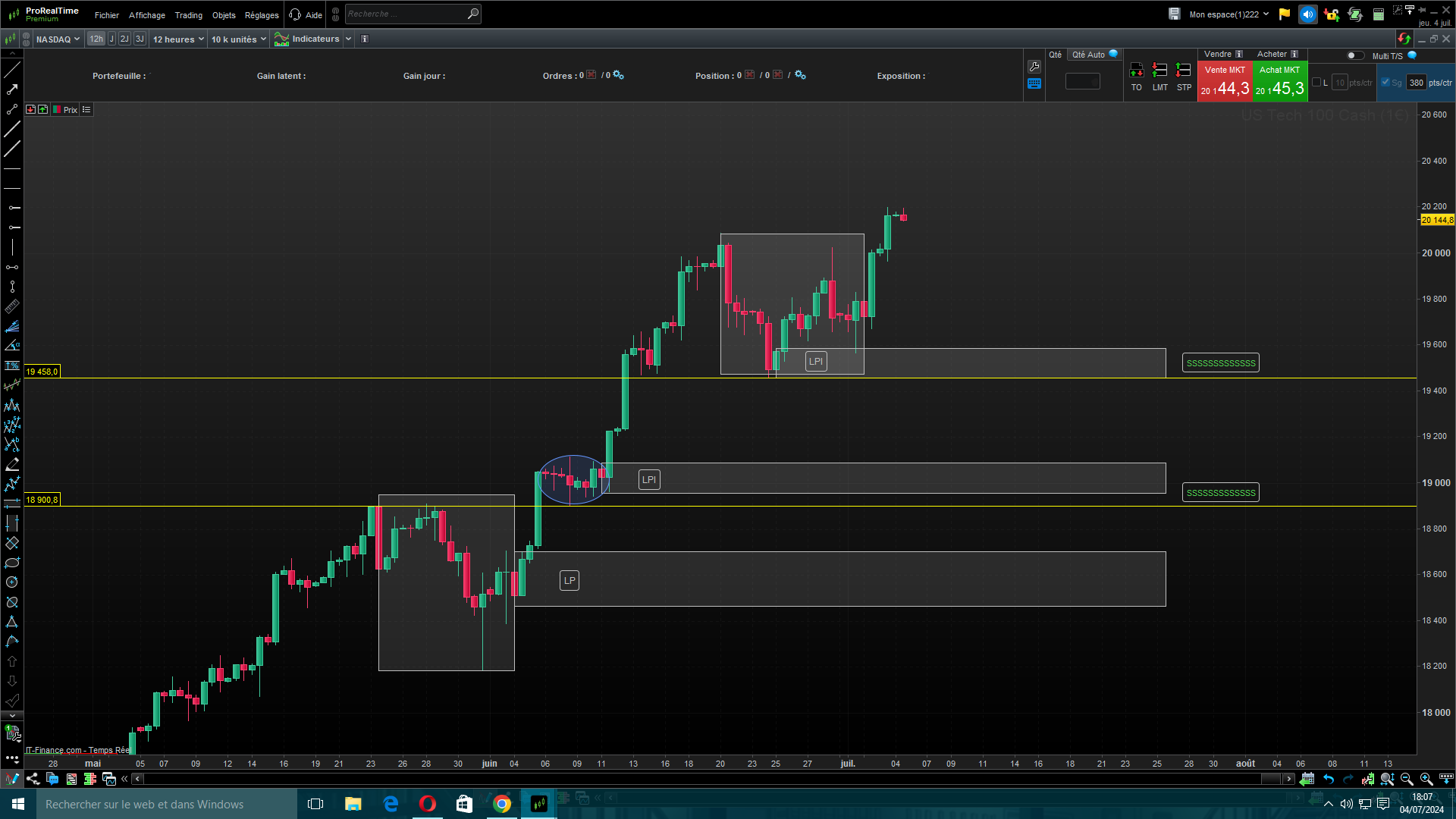Click the Recherche search field
This screenshot has width=1456, height=819.
(406, 14)
